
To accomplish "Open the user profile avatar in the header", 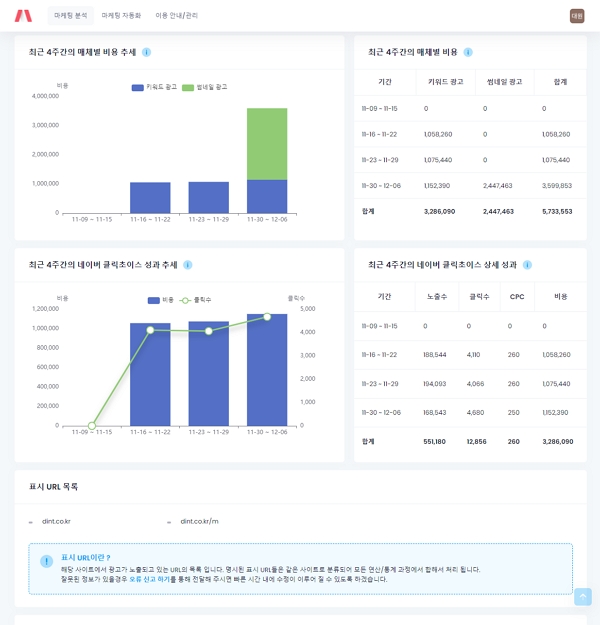I will pos(577,16).
